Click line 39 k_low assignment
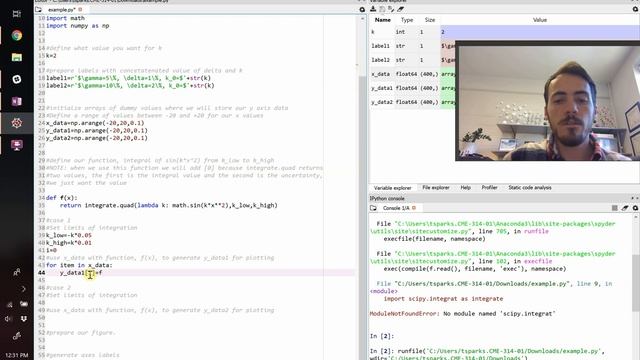This screenshot has width=640, height=360. [x=69, y=236]
